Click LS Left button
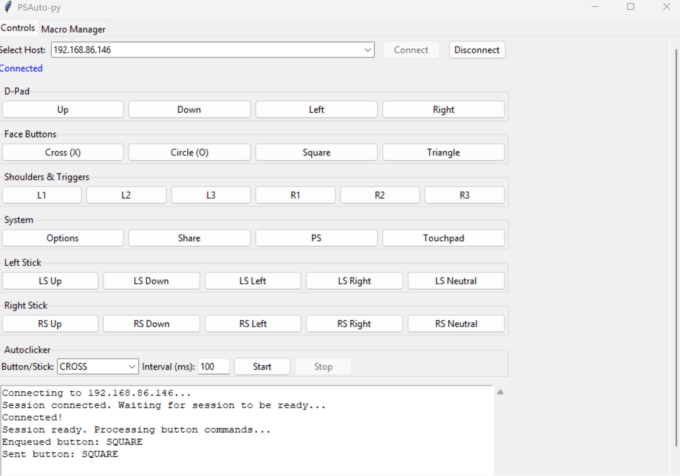The height and width of the screenshot is (476, 680). point(253,281)
